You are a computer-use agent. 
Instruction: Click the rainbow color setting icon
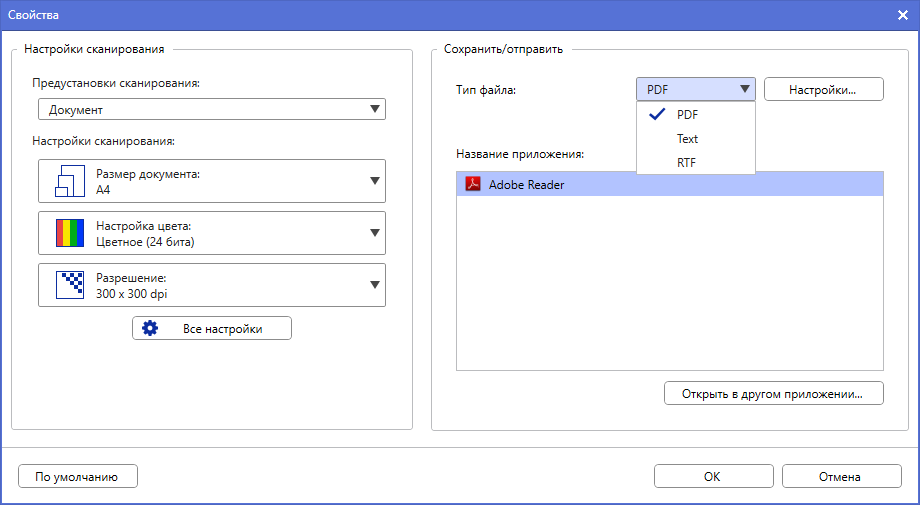coord(70,233)
